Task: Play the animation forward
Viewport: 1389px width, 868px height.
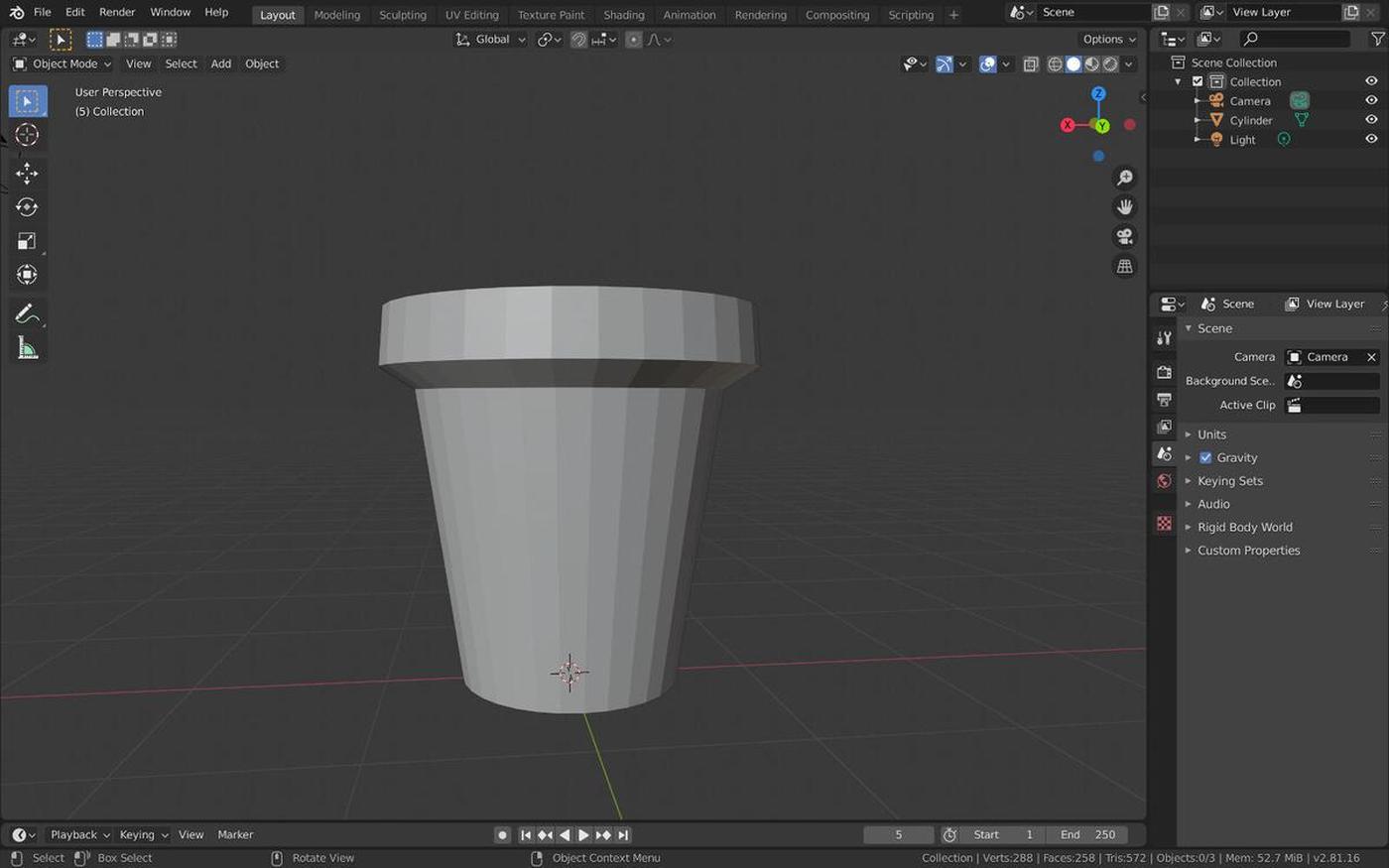Action: click(583, 835)
